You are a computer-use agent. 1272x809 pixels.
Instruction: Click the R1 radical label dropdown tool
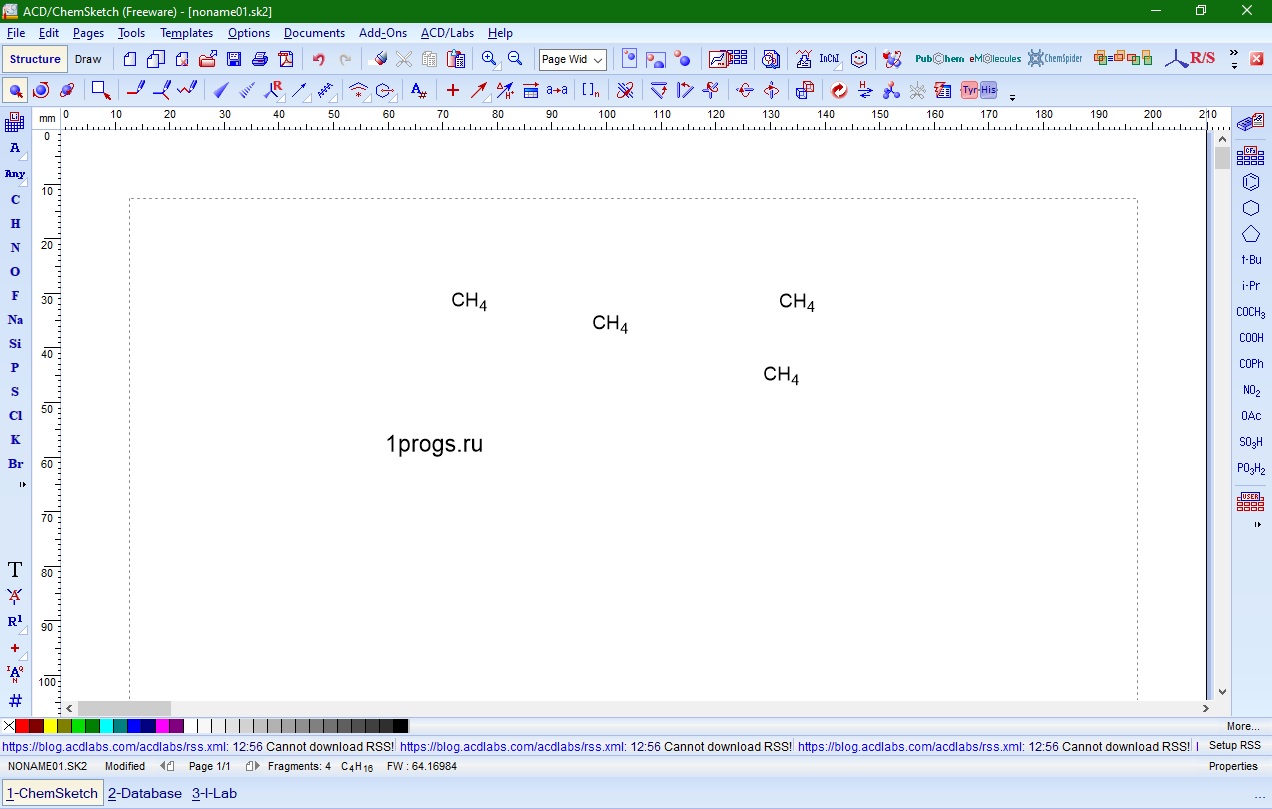(15, 622)
